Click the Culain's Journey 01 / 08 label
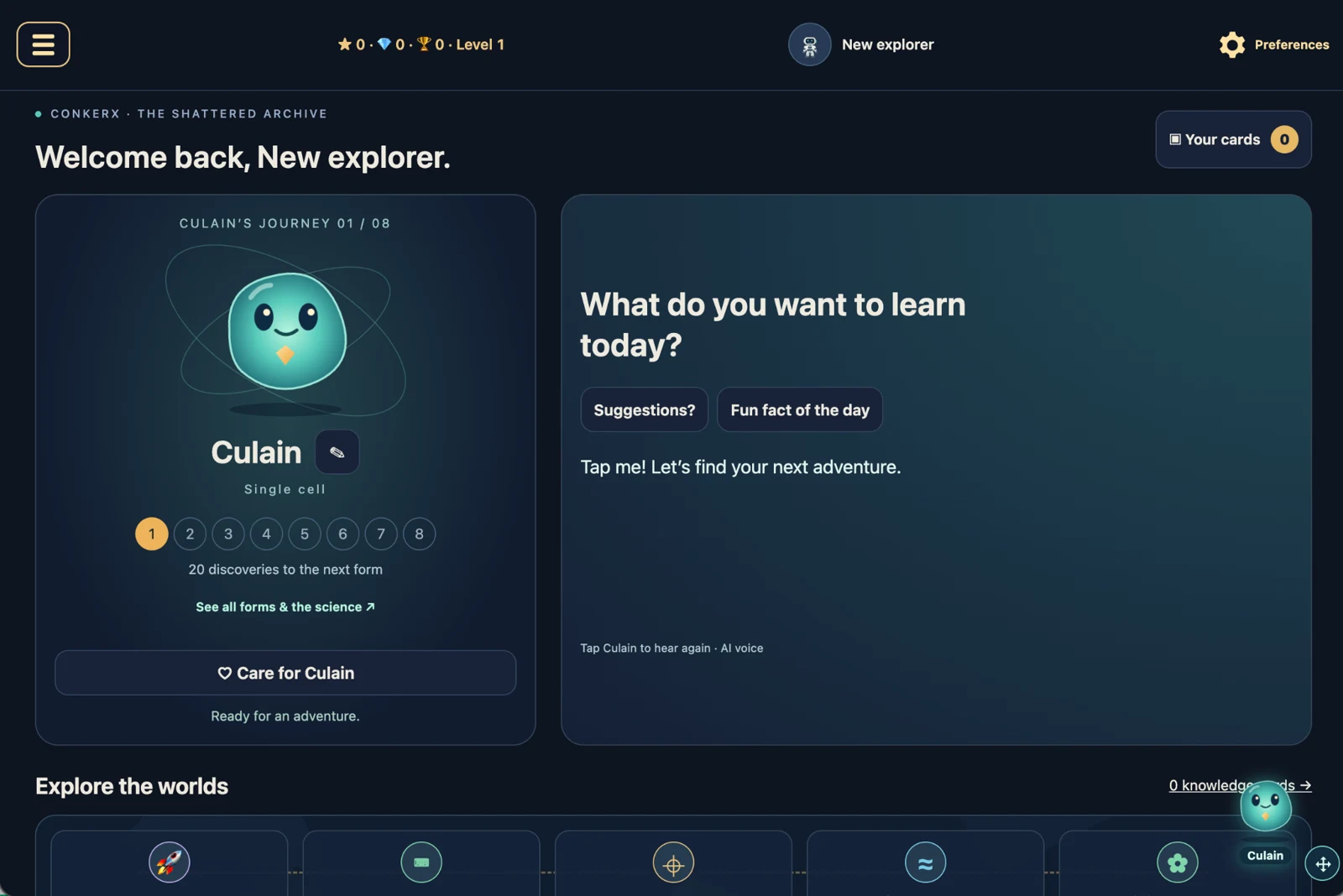The width and height of the screenshot is (1343, 896). [285, 223]
